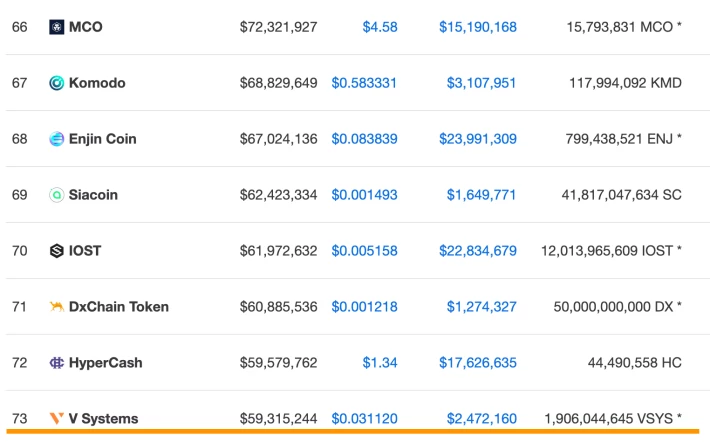Viewport: 710px width, 443px height.
Task: Click the V Systems logo icon
Action: [x=57, y=419]
